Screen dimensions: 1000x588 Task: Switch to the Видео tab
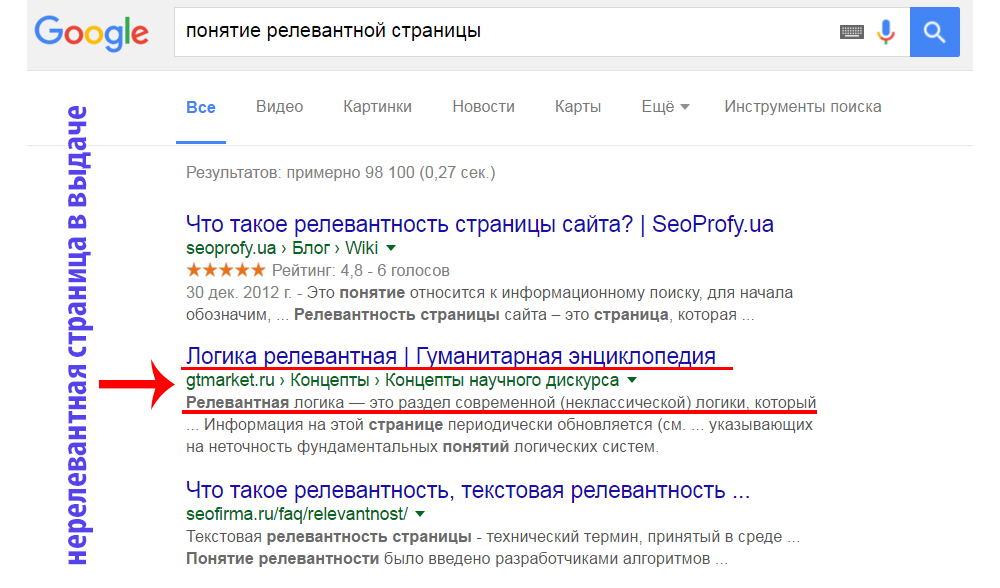pos(279,107)
